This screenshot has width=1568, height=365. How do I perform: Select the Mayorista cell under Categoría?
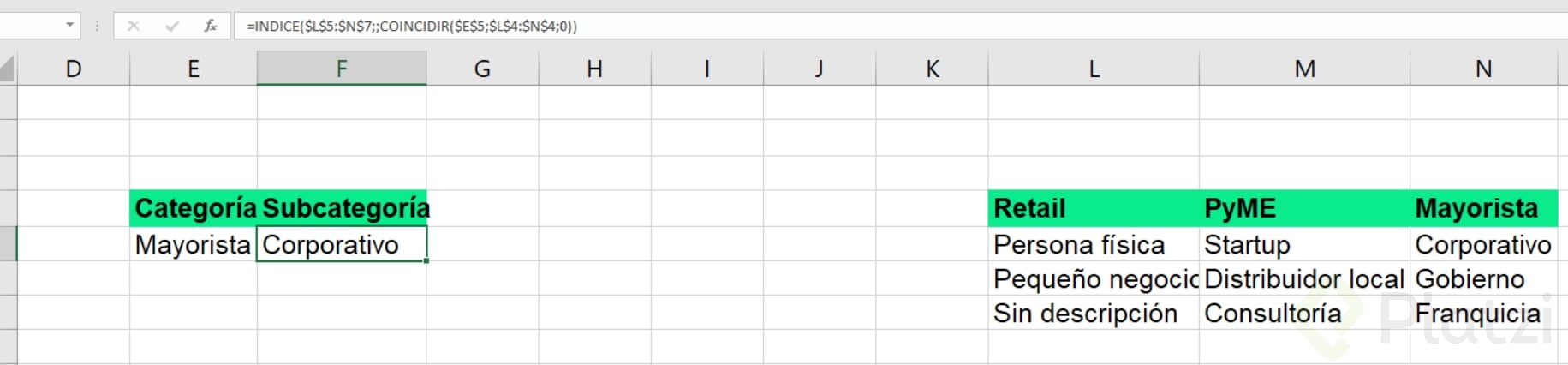pos(194,245)
